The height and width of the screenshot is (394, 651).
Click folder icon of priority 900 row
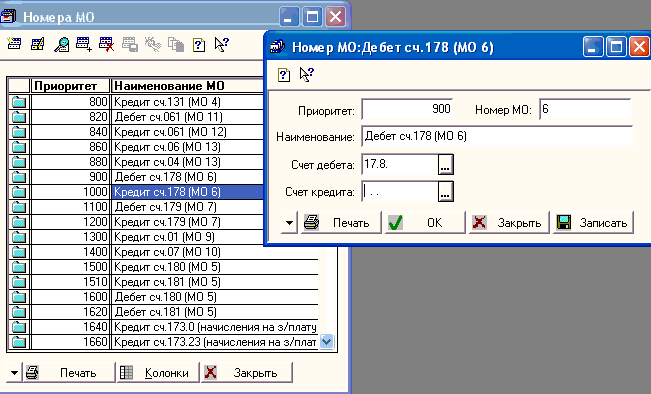[19, 177]
